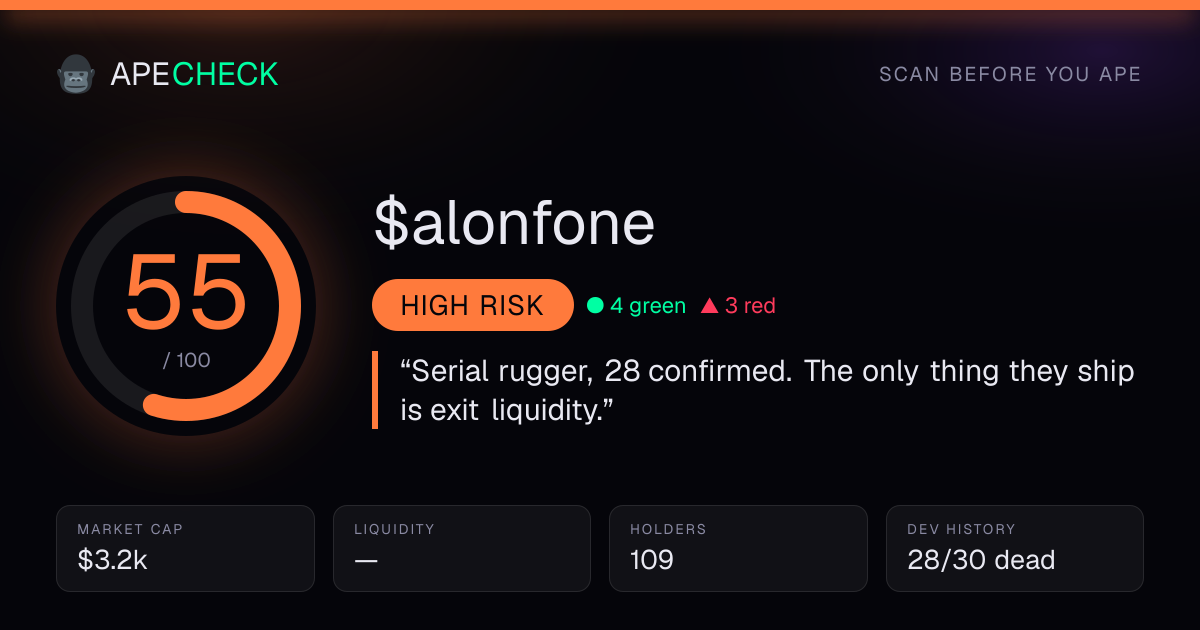
Task: Open the Holders stat card
Action: pyautogui.click(x=738, y=548)
